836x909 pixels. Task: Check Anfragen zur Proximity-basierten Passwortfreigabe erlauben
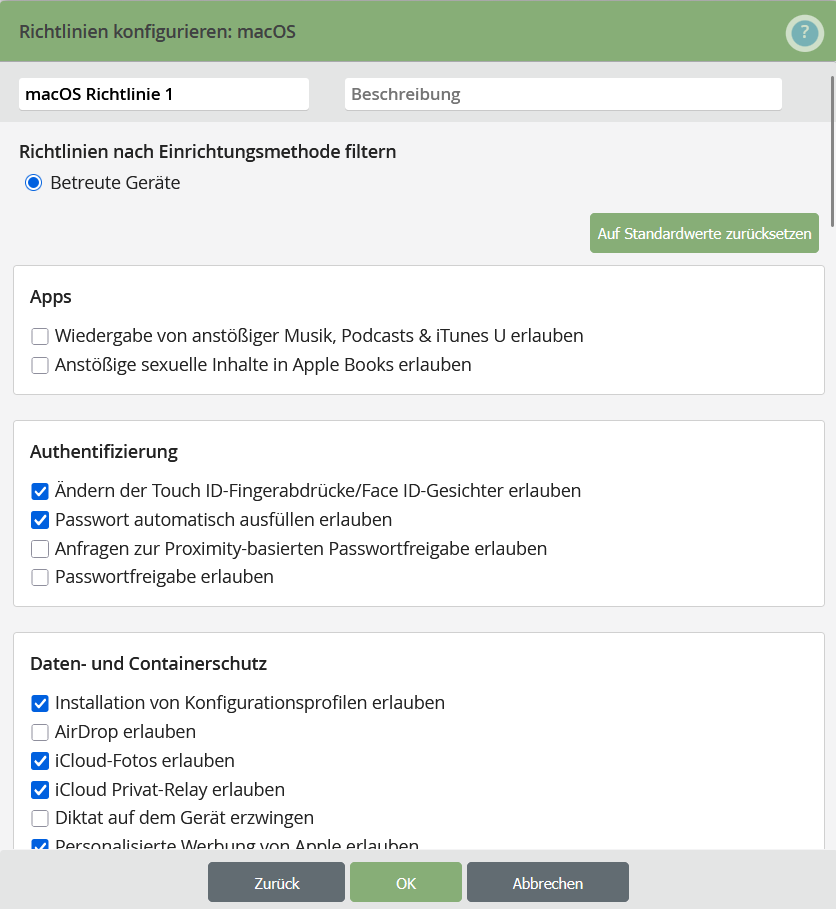[x=40, y=549]
